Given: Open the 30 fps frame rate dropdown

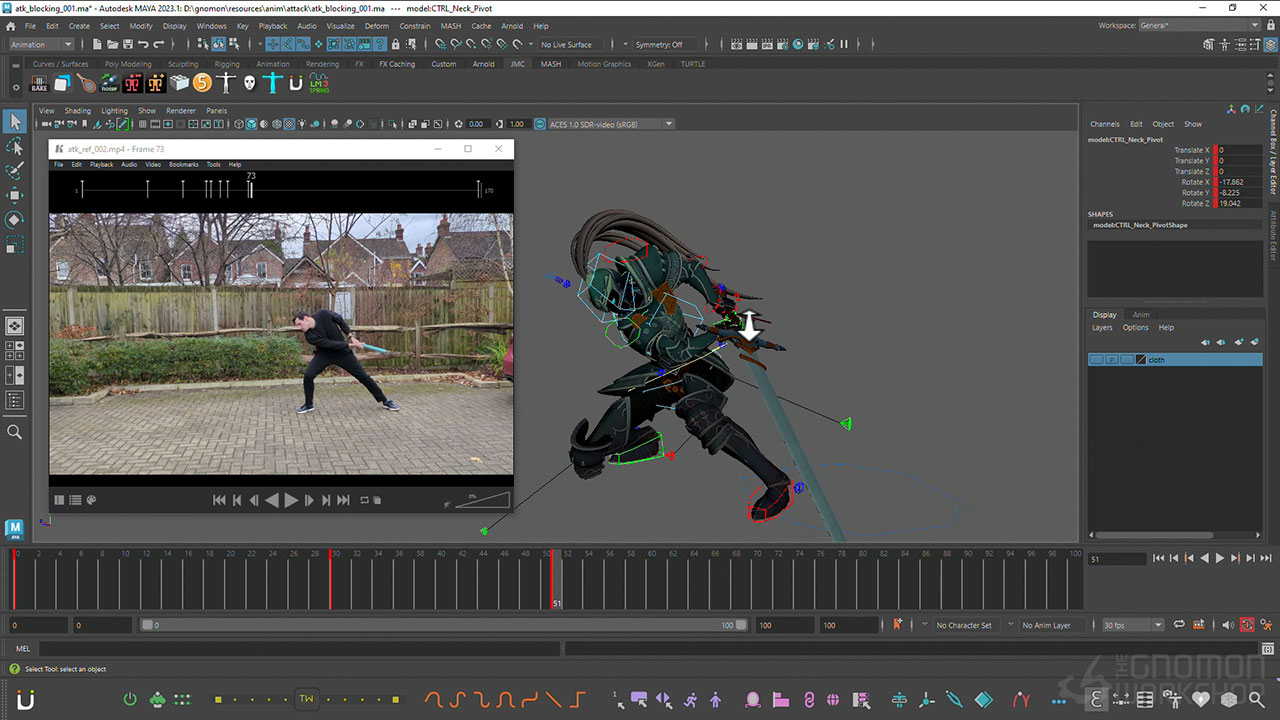Looking at the screenshot, I should (1158, 625).
